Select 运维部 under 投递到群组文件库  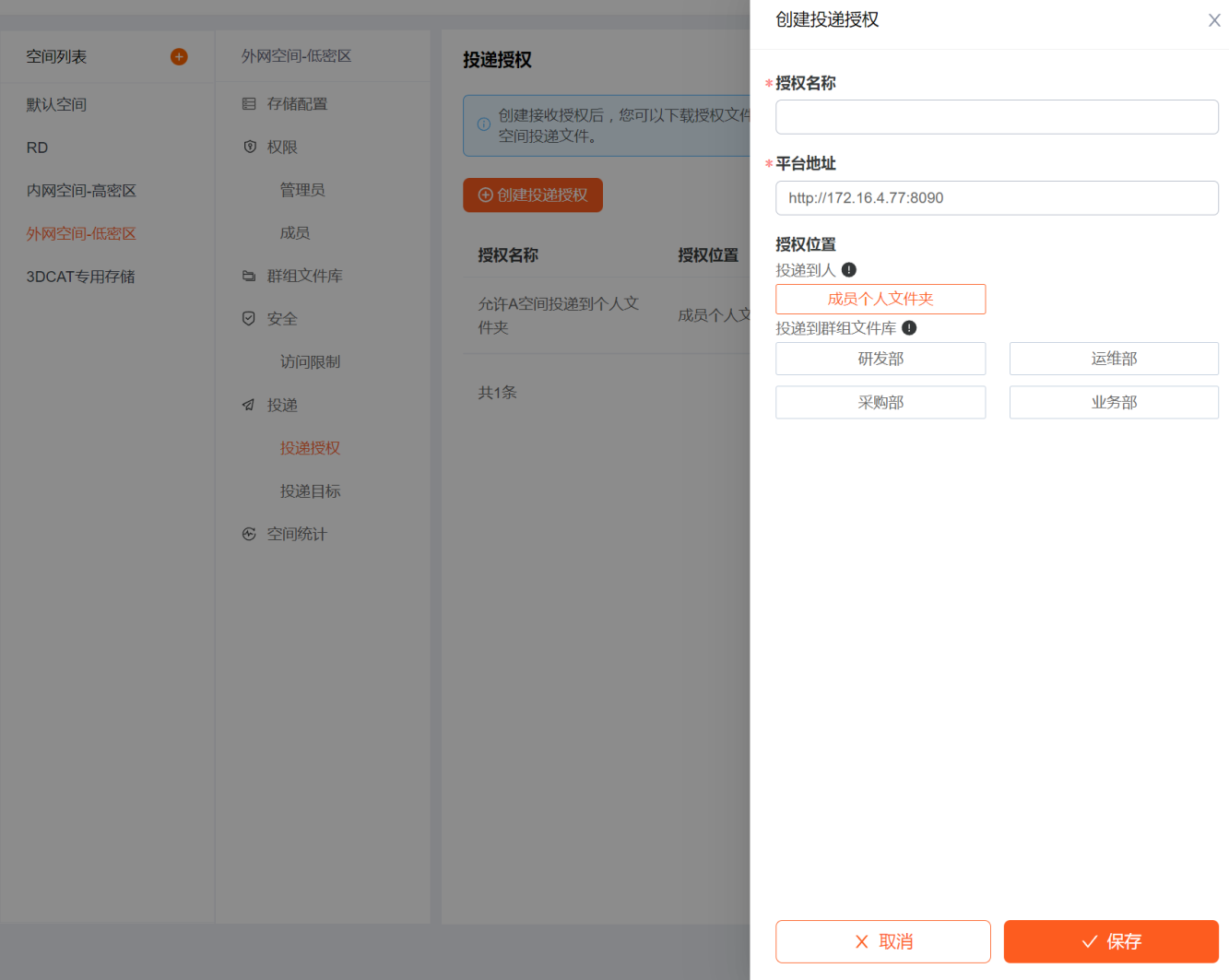coord(1114,359)
